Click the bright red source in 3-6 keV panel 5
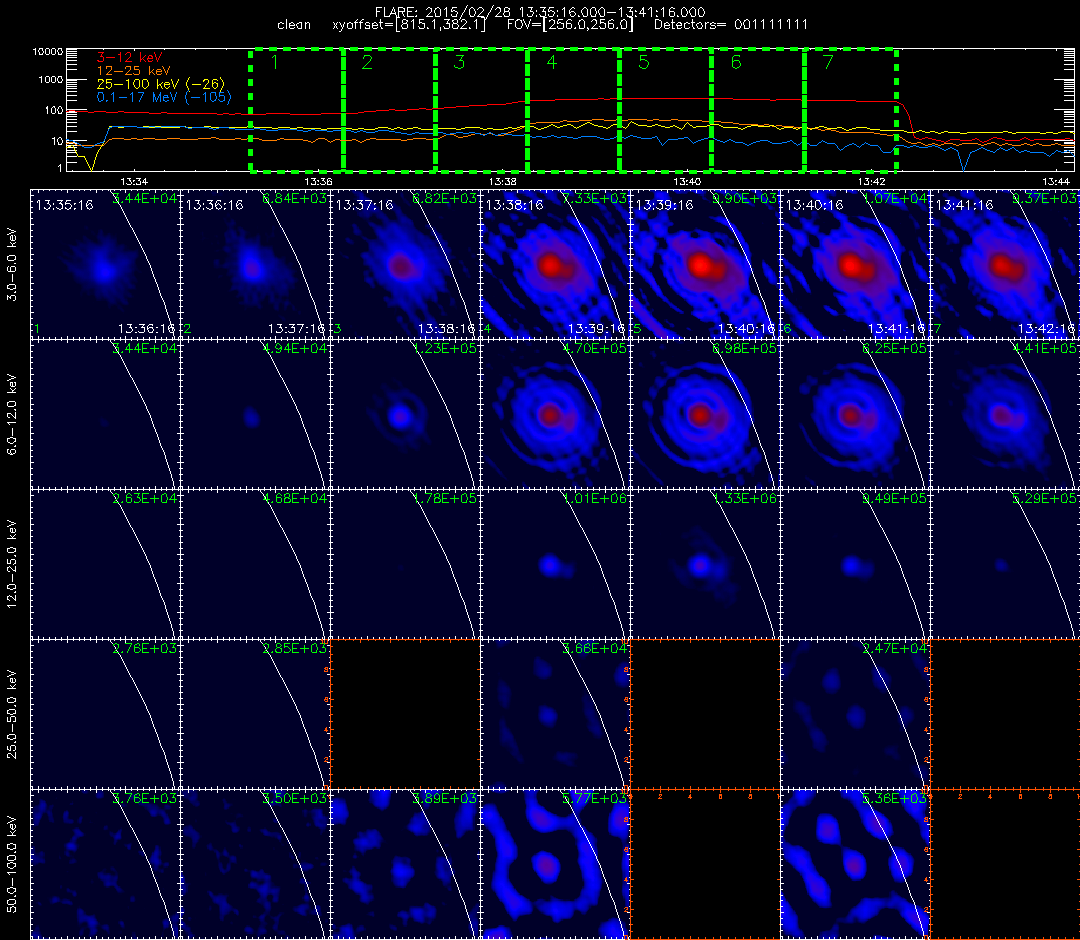 (x=700, y=265)
